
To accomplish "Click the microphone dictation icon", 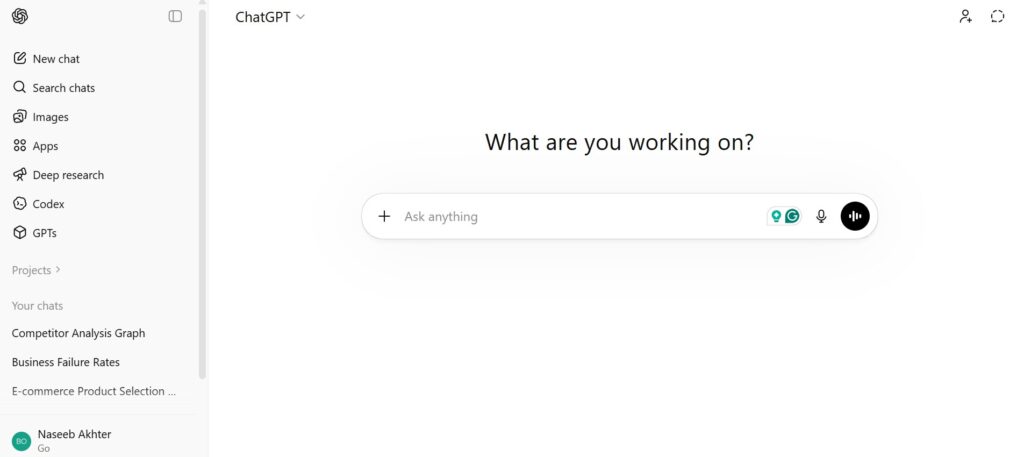I will [821, 216].
